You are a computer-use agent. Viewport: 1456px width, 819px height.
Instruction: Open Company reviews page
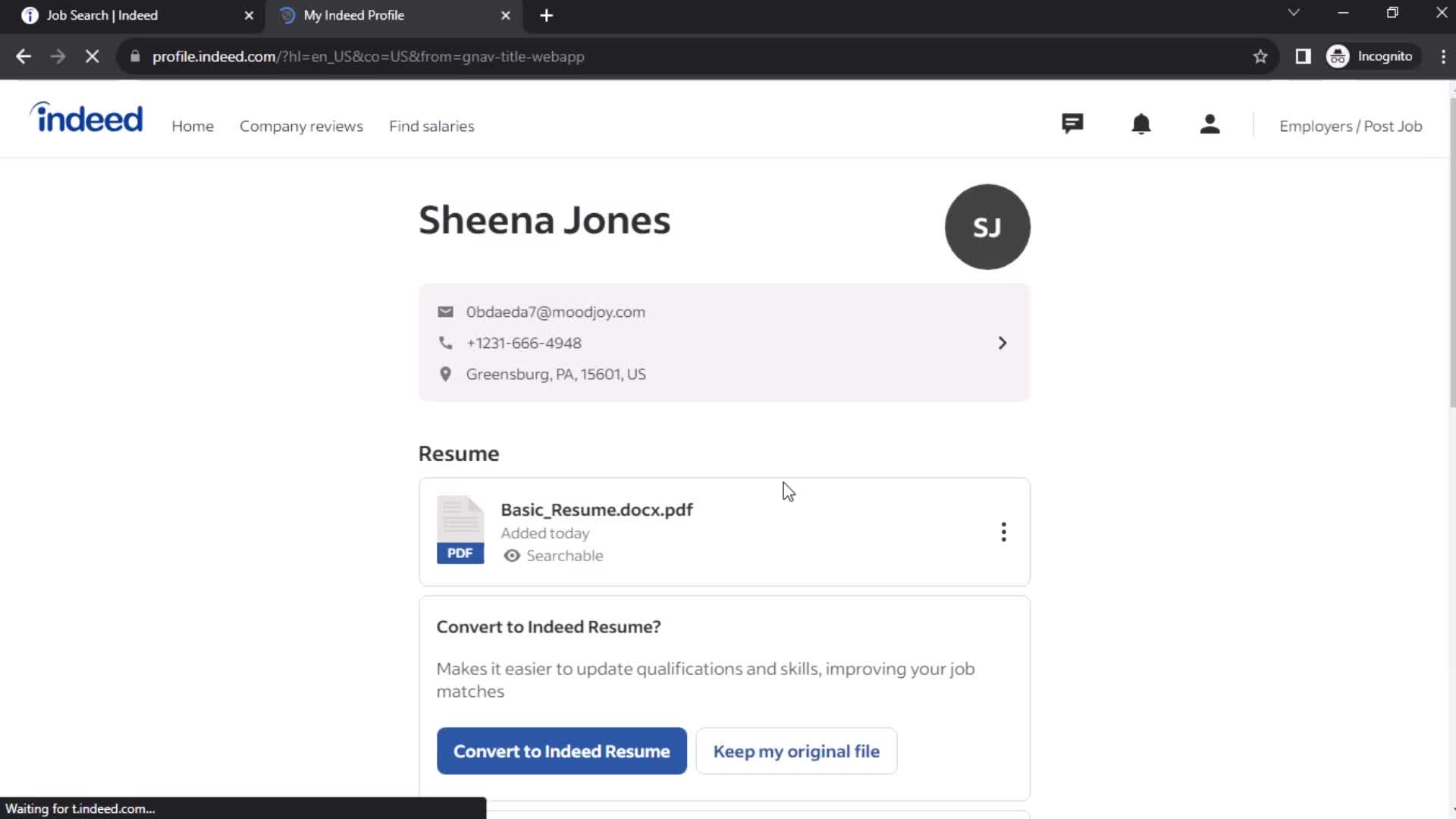[301, 127]
